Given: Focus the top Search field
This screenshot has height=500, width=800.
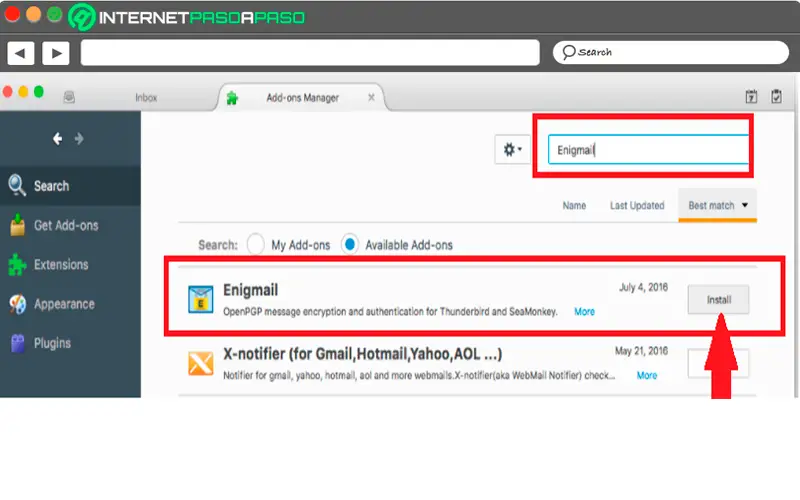Looking at the screenshot, I should click(670, 52).
